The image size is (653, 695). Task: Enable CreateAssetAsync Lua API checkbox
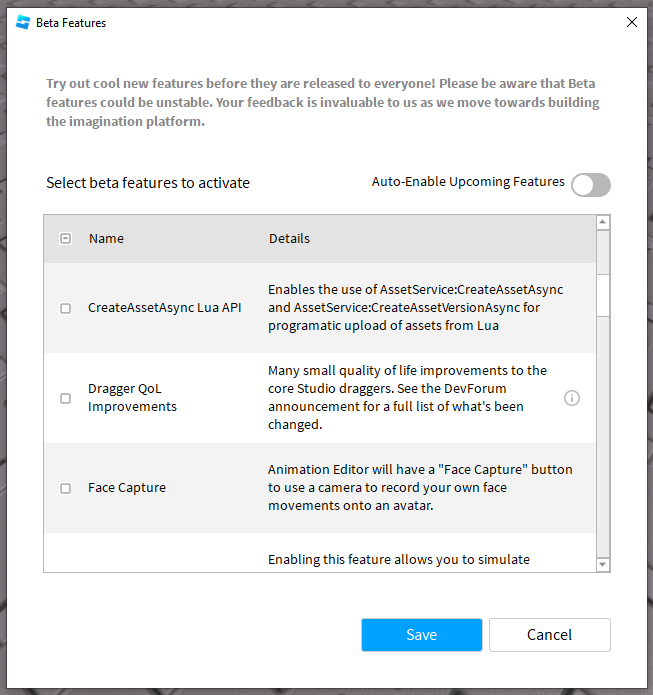(x=65, y=308)
